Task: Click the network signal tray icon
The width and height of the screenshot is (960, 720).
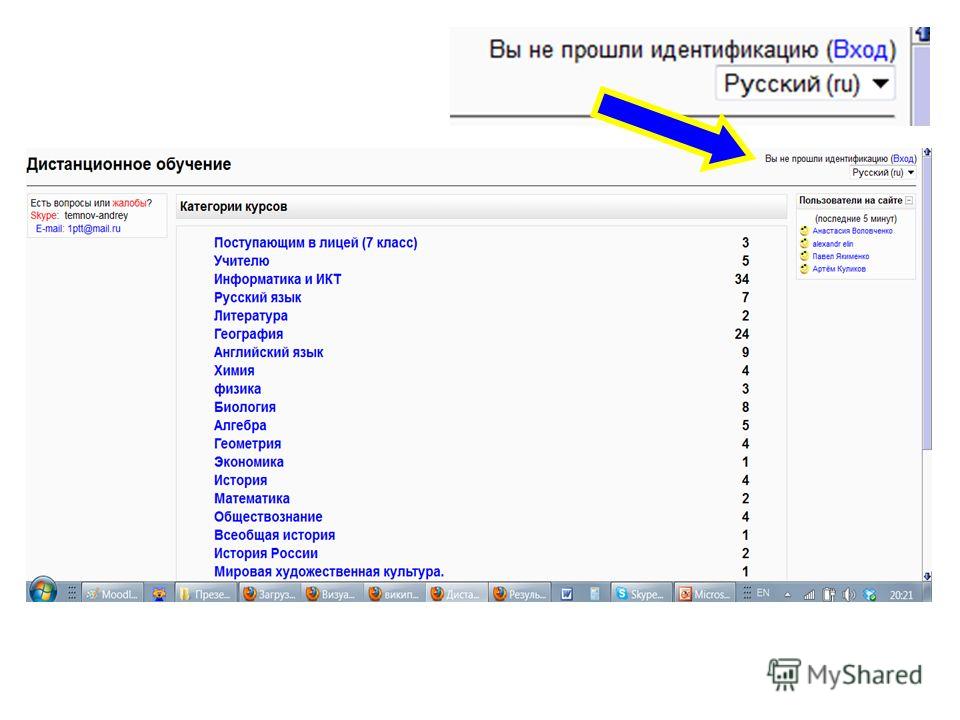Action: [809, 594]
